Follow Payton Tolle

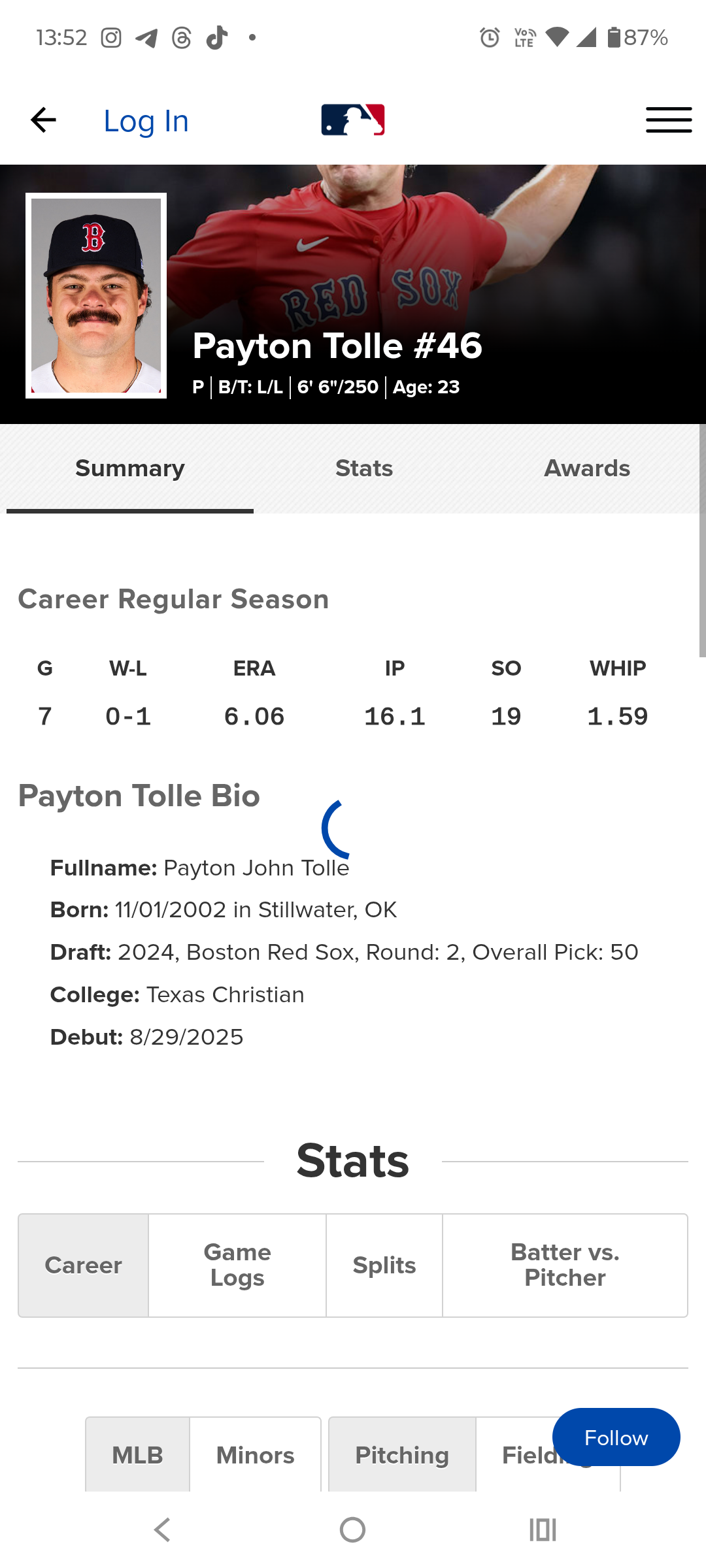coord(616,1437)
